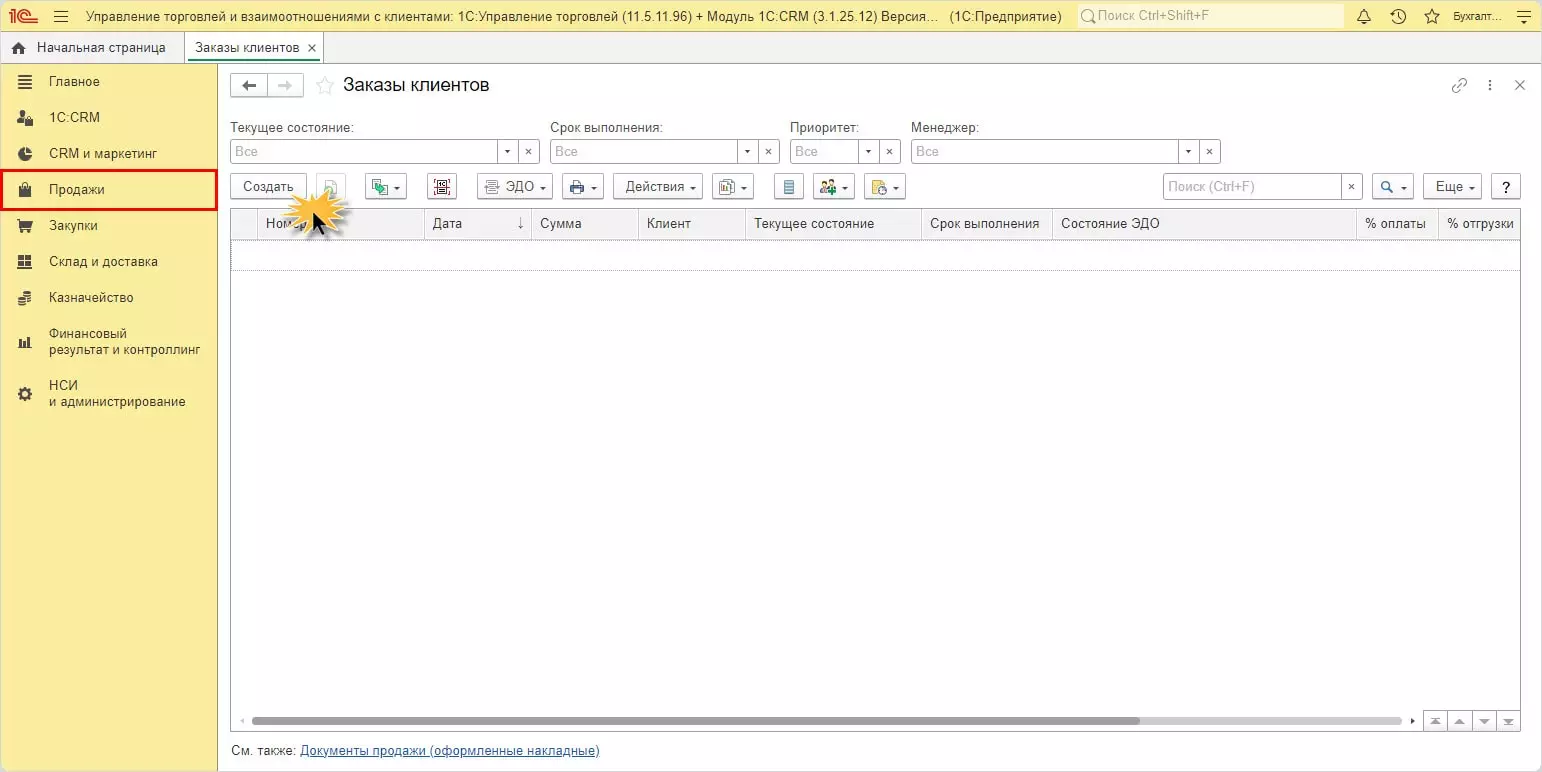Expand the Текущее состояние filter dropdown arrow
Screen dimensions: 1542x772
(x=508, y=152)
